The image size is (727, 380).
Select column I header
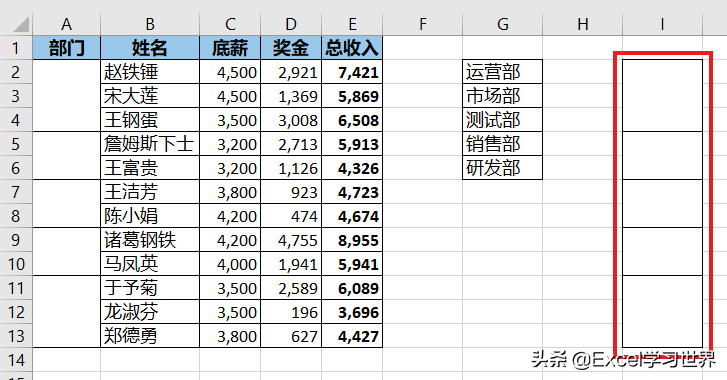point(663,24)
